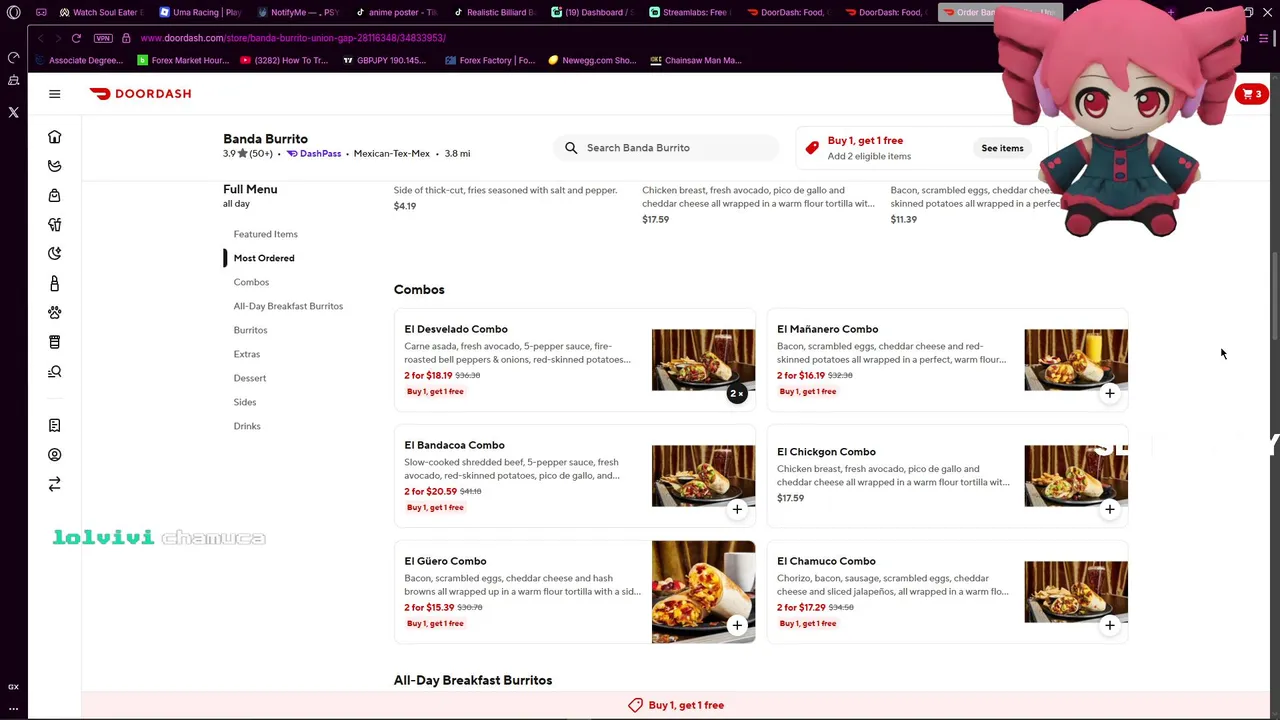Open the Convenience drink-and-snack sidebar icon
Screen dimensions: 1280x720
click(55, 225)
